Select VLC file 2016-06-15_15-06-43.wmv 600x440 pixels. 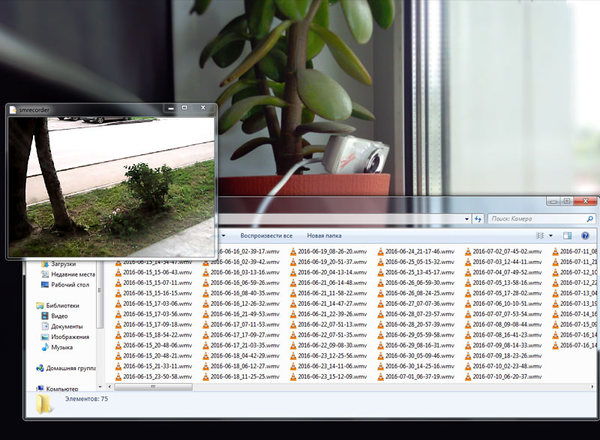[155, 272]
